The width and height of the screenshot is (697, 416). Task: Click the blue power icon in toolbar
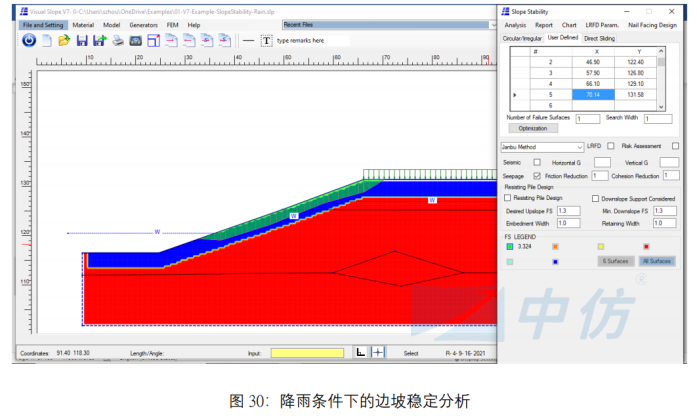pyautogui.click(x=28, y=40)
